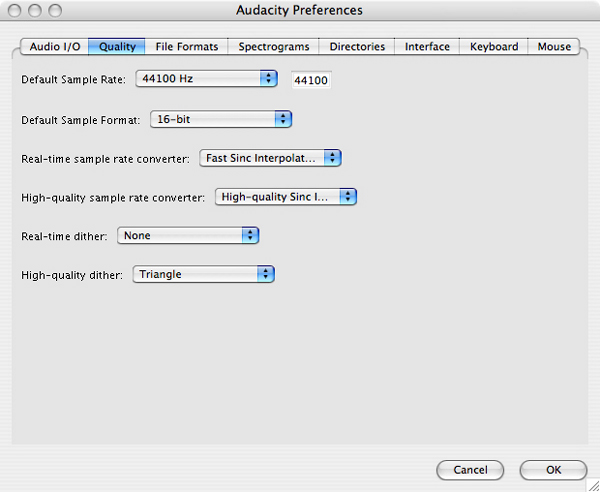Open the Default Sample Rate dropdown
The image size is (600, 492).
pos(207,79)
